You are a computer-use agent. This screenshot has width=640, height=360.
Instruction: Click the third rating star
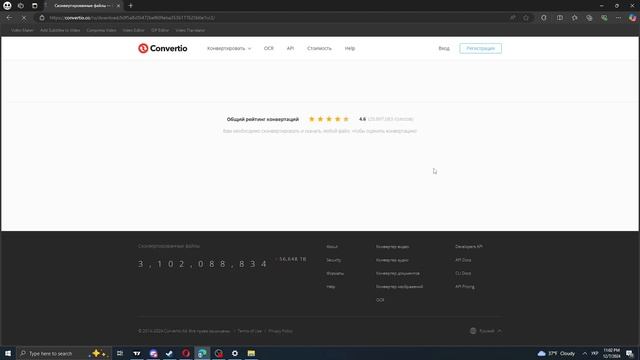pos(329,119)
